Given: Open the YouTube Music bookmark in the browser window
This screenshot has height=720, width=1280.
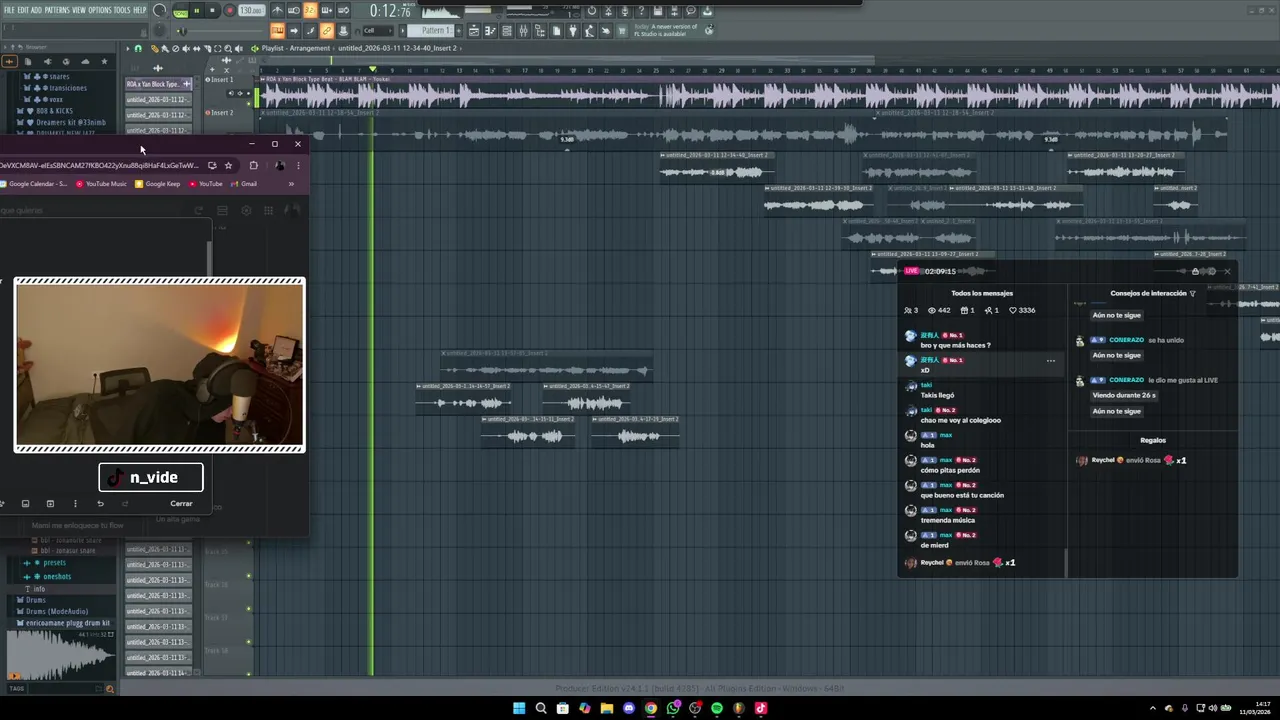Looking at the screenshot, I should pyautogui.click(x=101, y=184).
